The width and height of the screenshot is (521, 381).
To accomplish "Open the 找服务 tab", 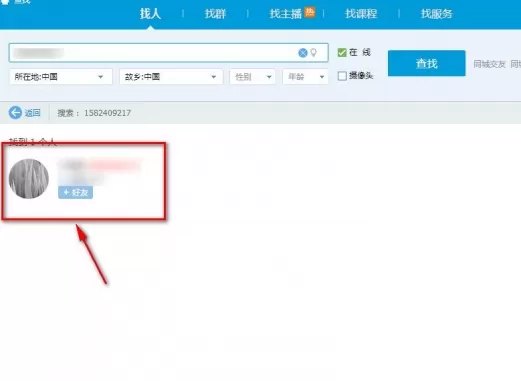I will click(x=436, y=14).
